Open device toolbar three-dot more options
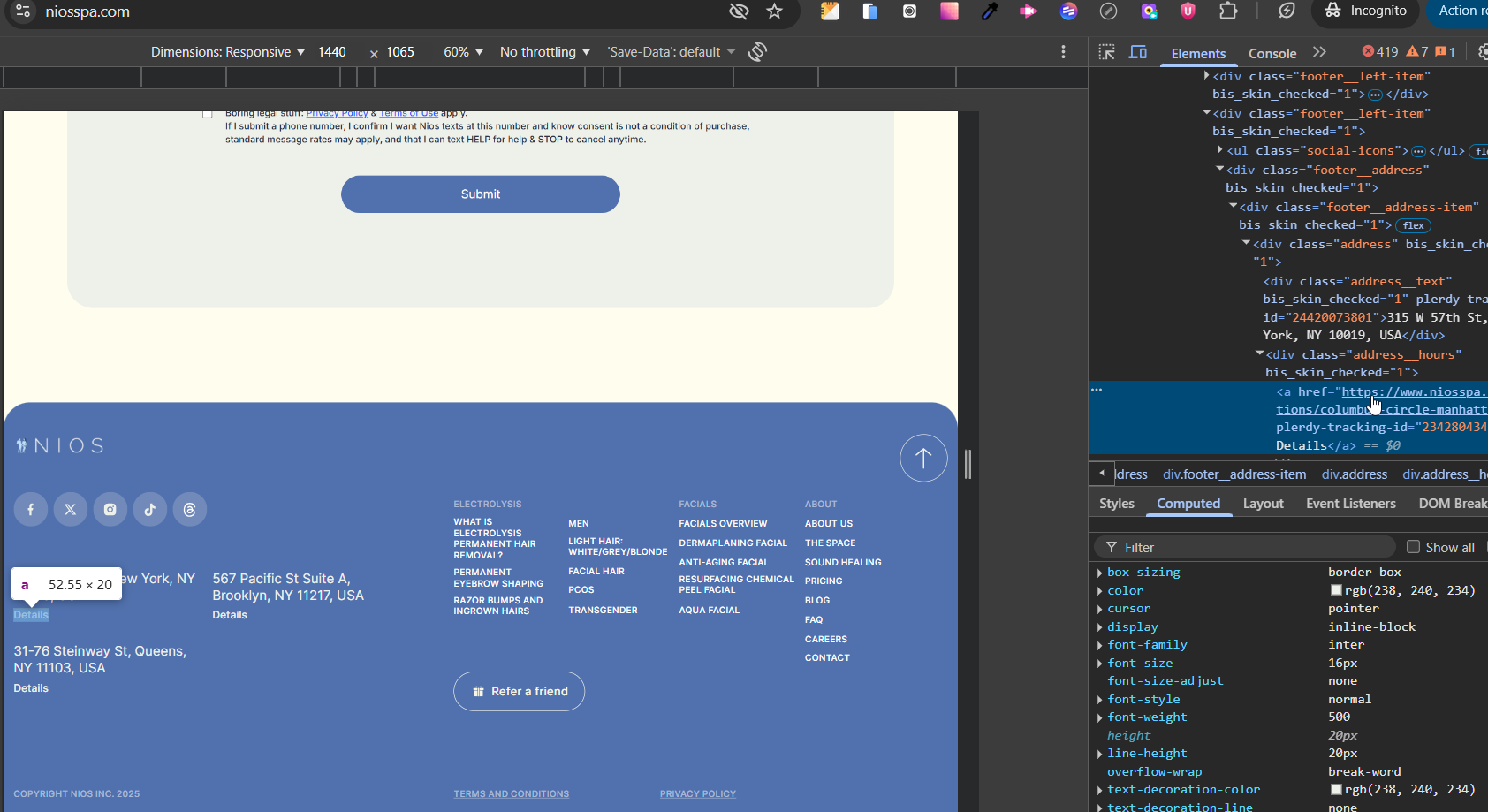 [x=1063, y=52]
